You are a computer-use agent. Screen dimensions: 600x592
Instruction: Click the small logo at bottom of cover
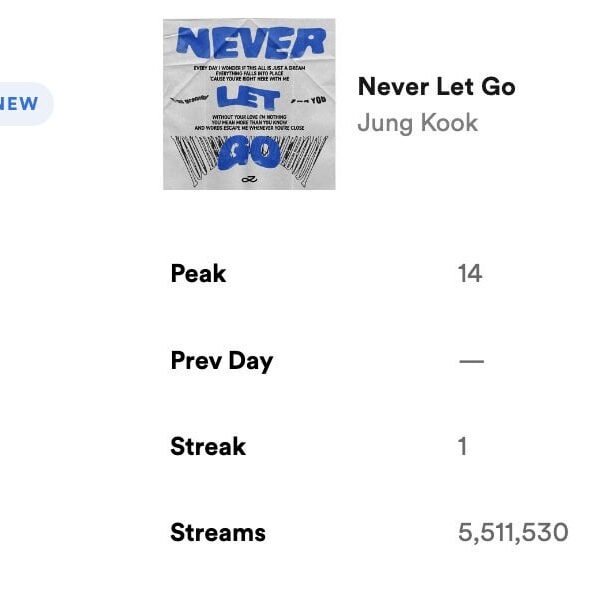pyautogui.click(x=249, y=181)
